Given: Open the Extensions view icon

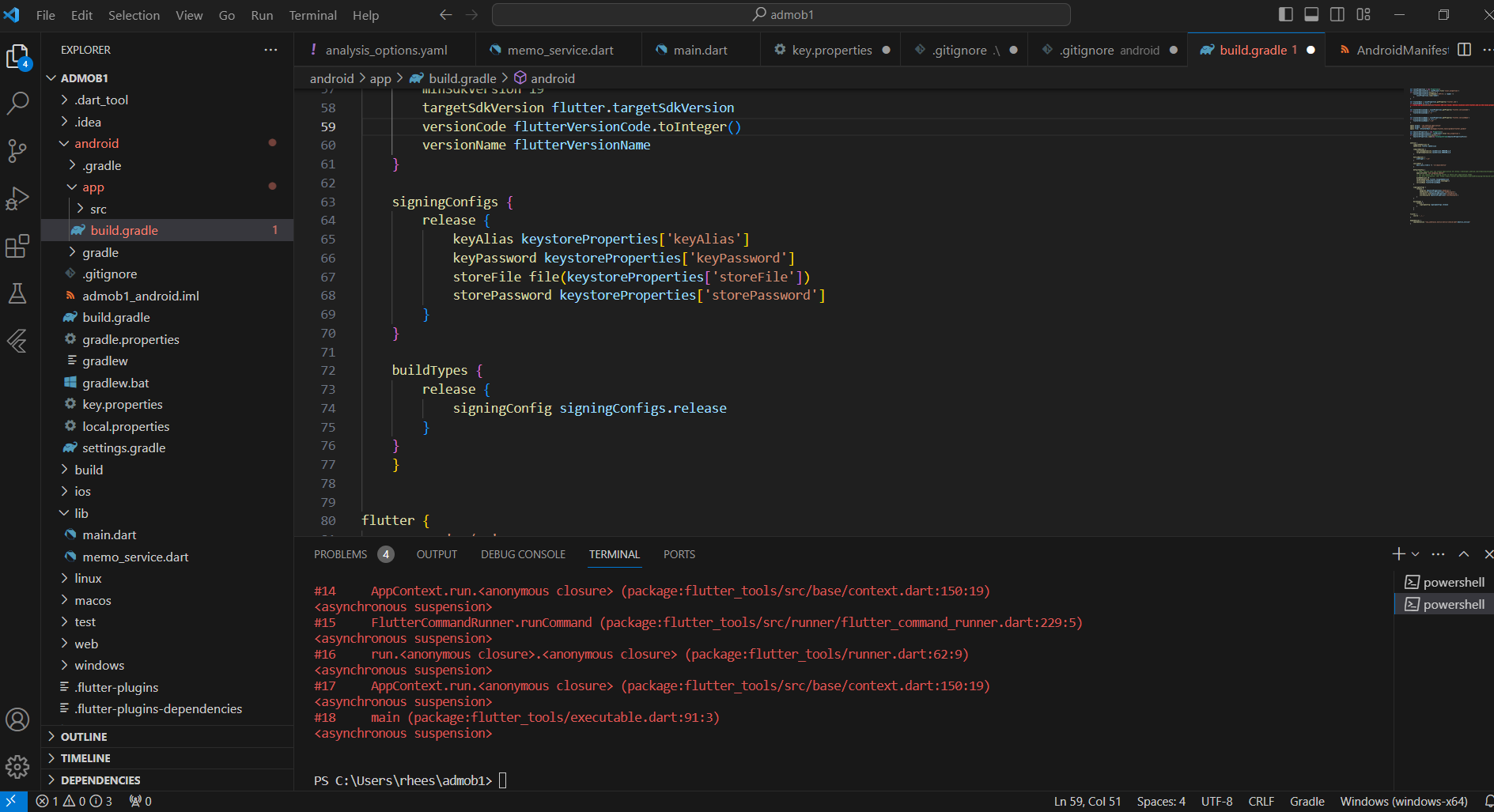Looking at the screenshot, I should (x=17, y=247).
